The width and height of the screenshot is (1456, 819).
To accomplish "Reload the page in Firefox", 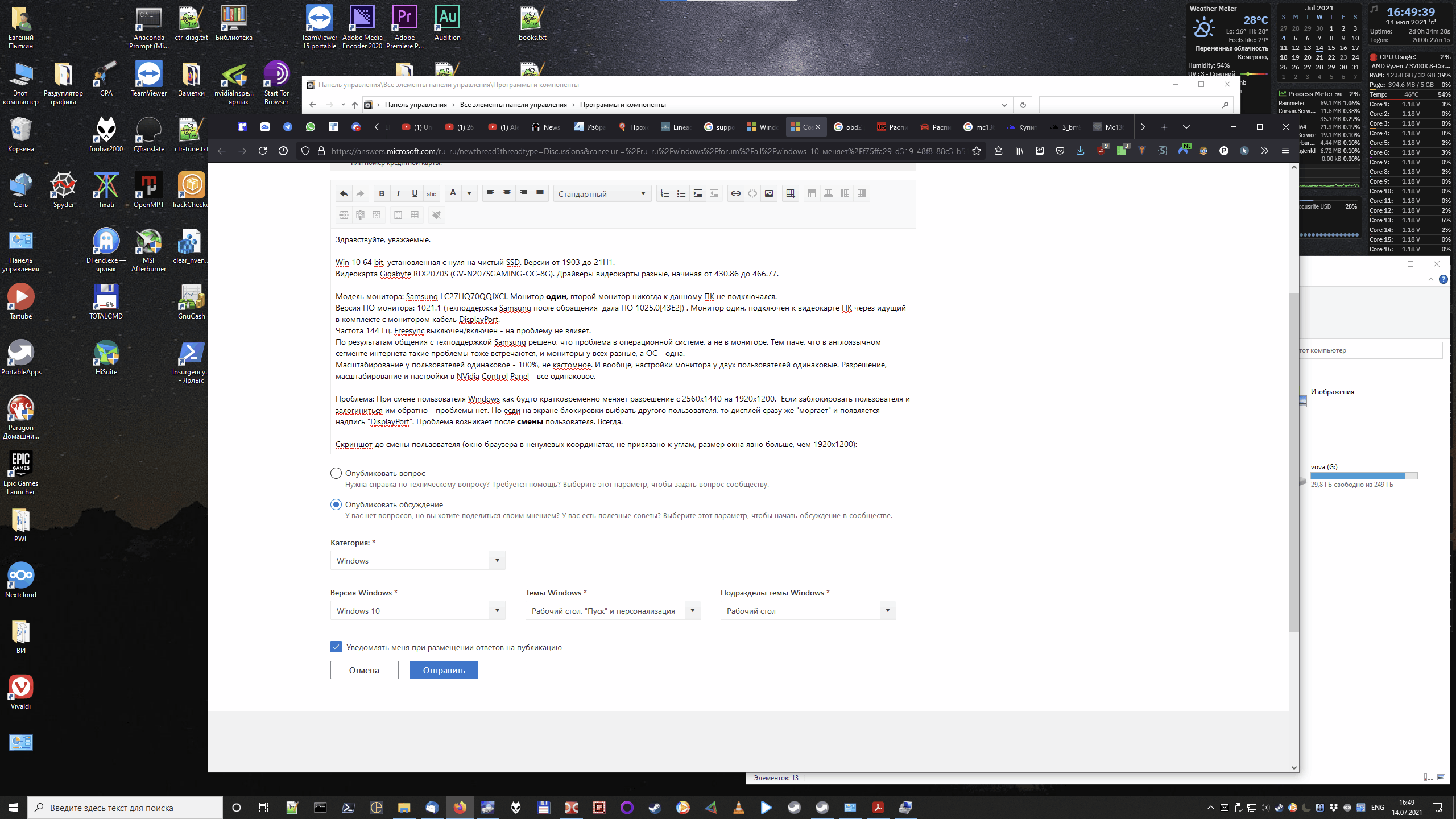I will (x=263, y=151).
